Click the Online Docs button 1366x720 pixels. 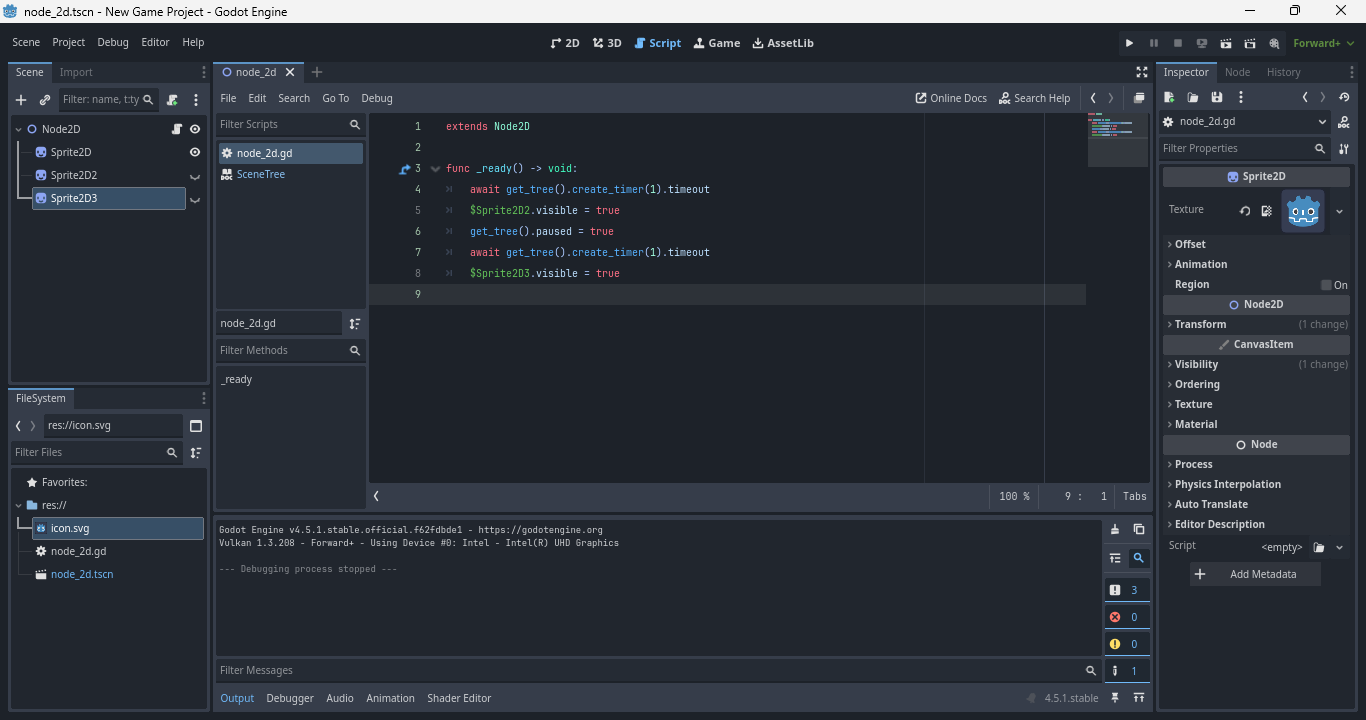[x=951, y=98]
